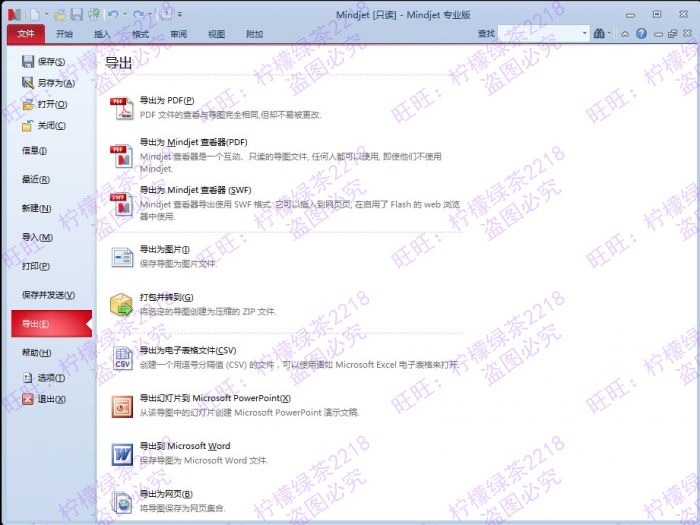Screen dimensions: 700x525
Task: Click the package box icon for 打包并转到
Action: pos(121,305)
